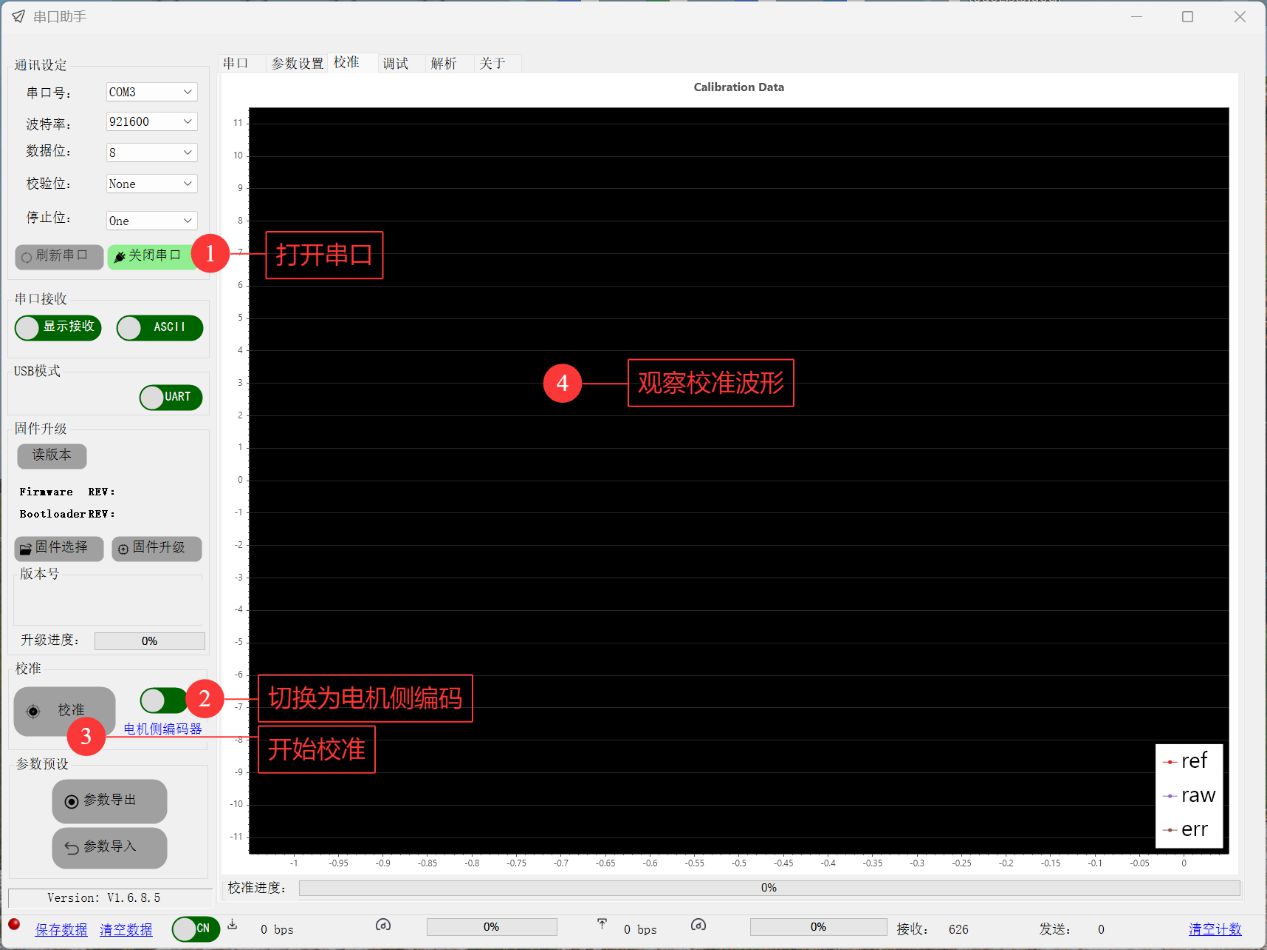Click the 关闭串口 plug icon button

pyautogui.click(x=148, y=256)
